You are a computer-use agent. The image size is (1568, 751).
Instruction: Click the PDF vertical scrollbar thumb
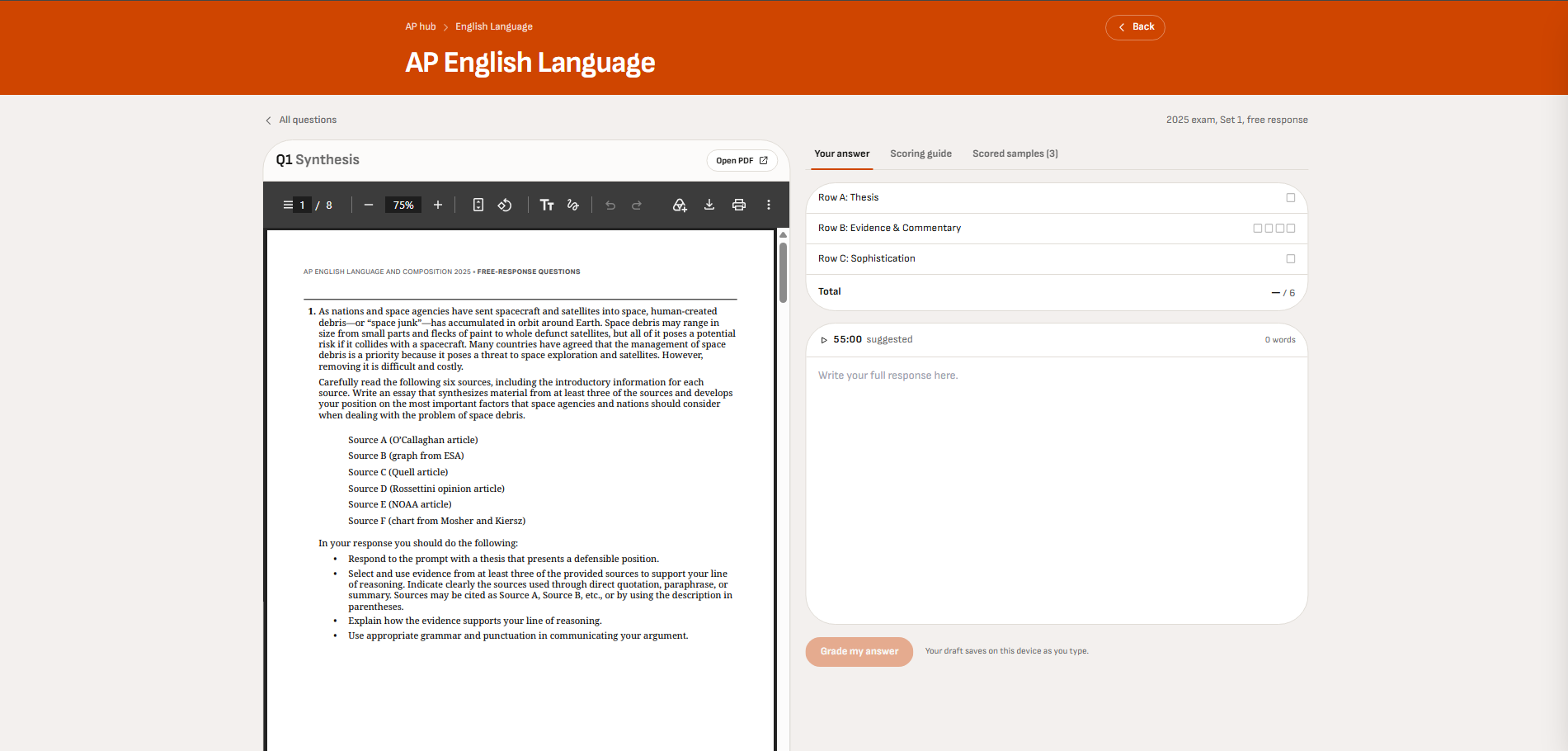tap(784, 272)
